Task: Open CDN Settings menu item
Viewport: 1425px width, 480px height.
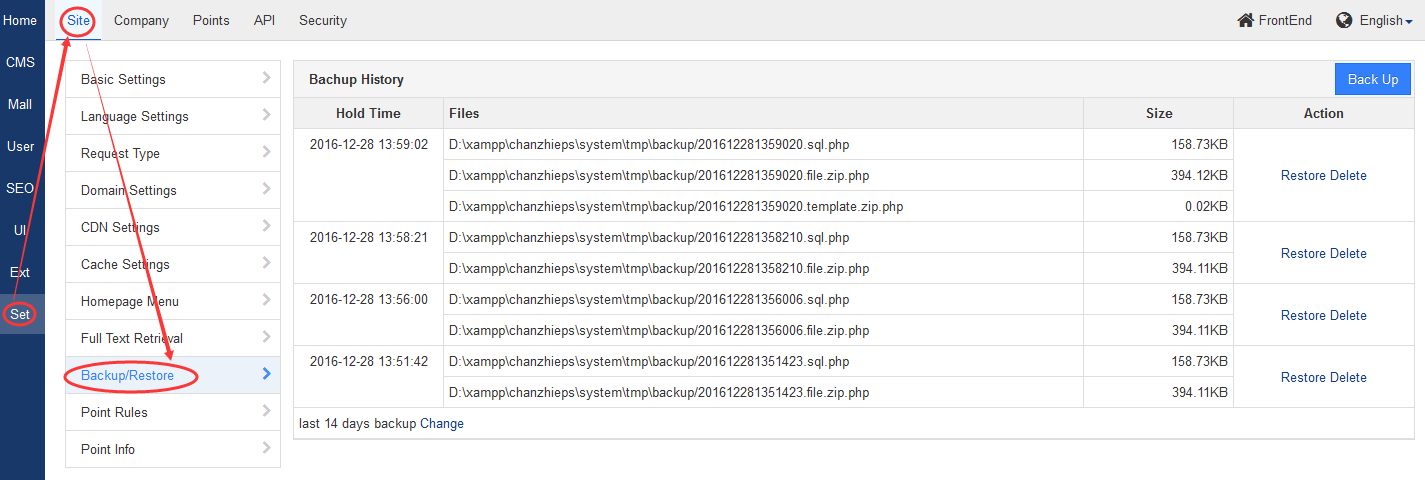Action: [x=173, y=227]
